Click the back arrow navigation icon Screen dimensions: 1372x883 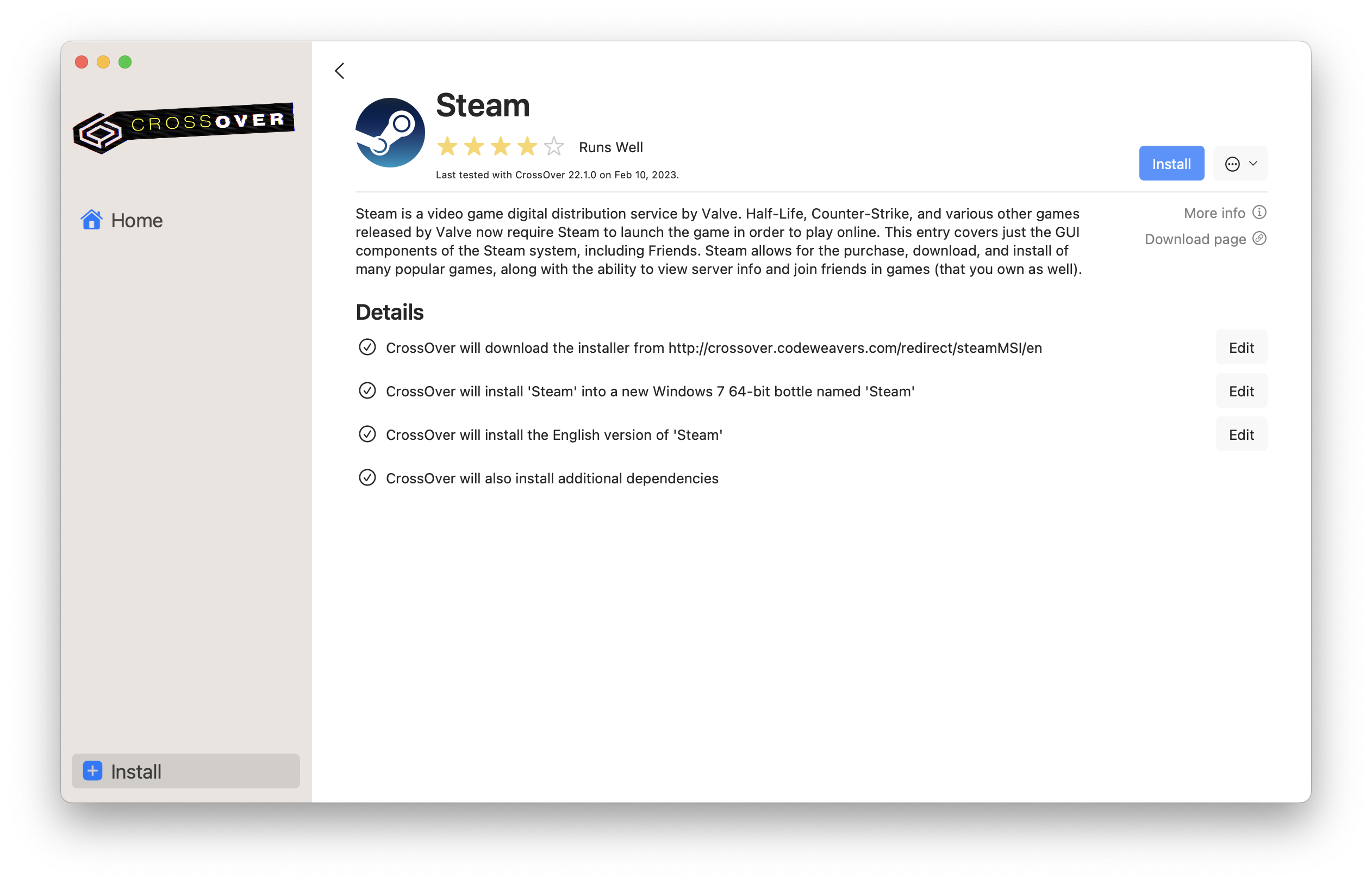coord(340,70)
